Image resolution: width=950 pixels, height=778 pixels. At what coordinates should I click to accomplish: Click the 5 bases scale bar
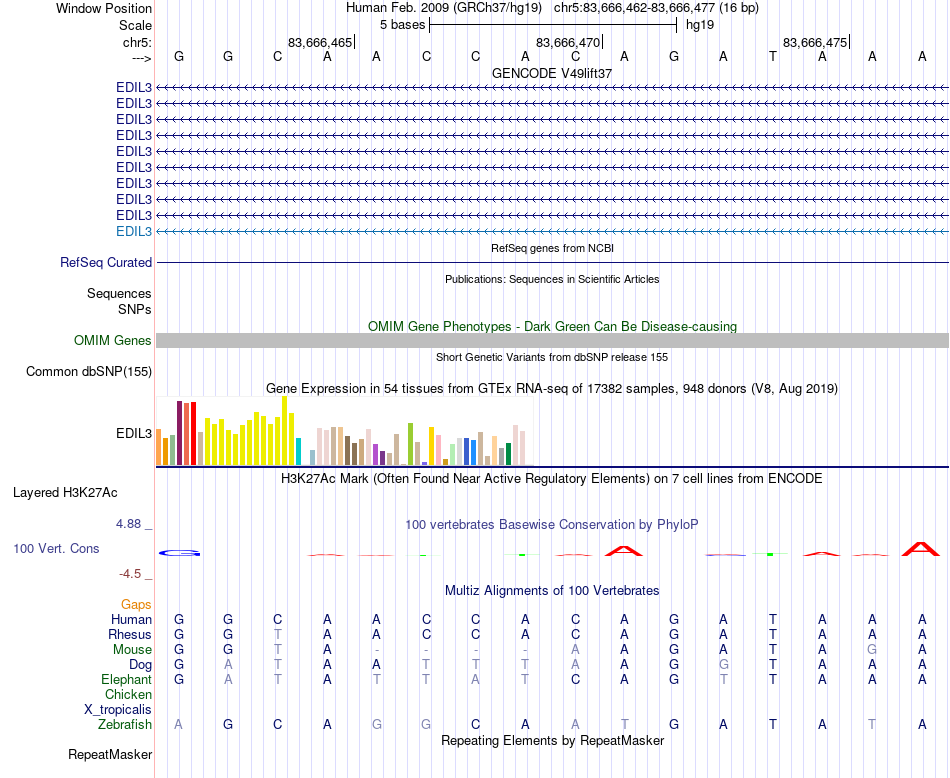(553, 25)
